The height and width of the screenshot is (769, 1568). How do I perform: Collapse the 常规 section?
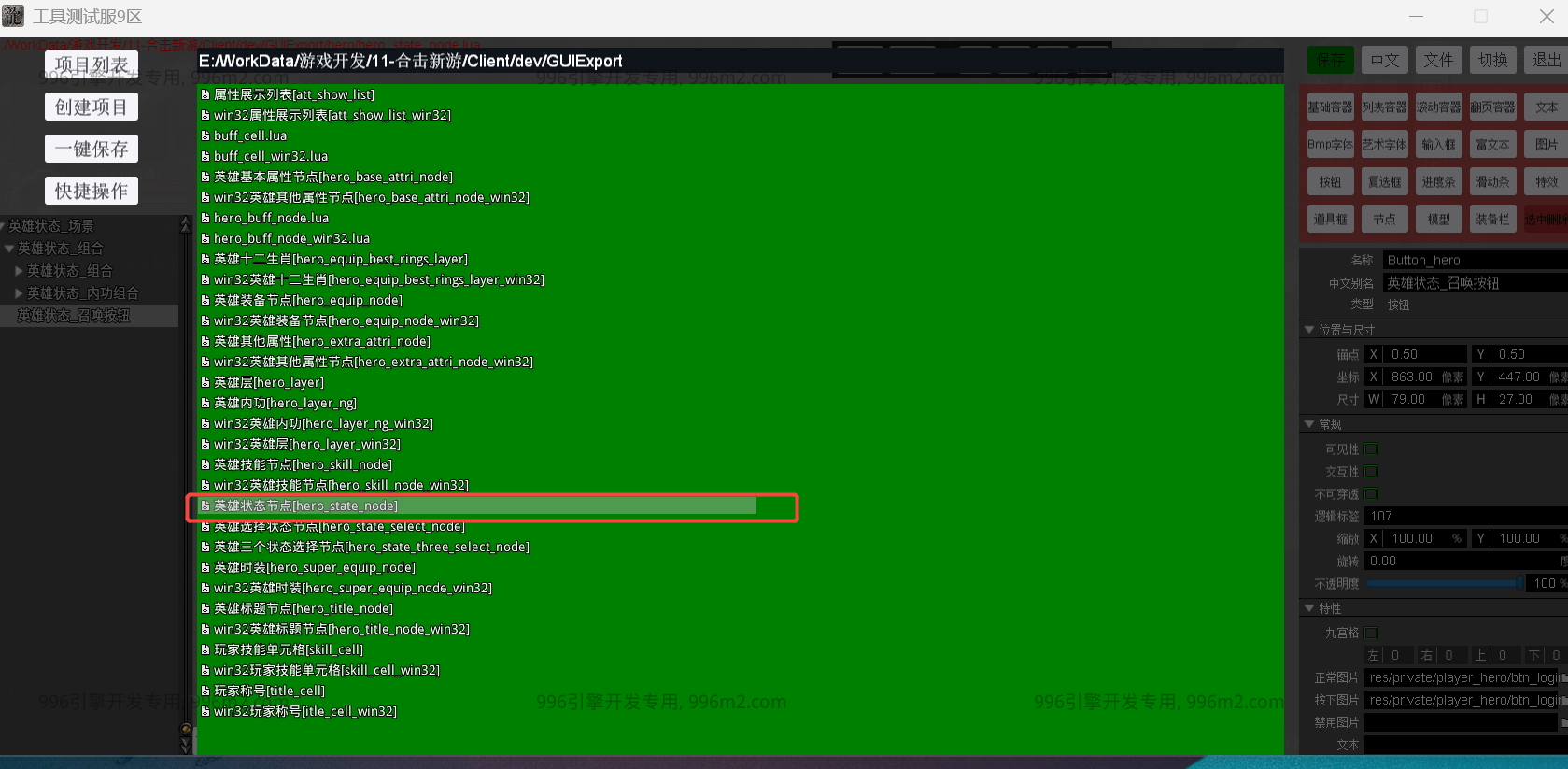[x=1309, y=424]
